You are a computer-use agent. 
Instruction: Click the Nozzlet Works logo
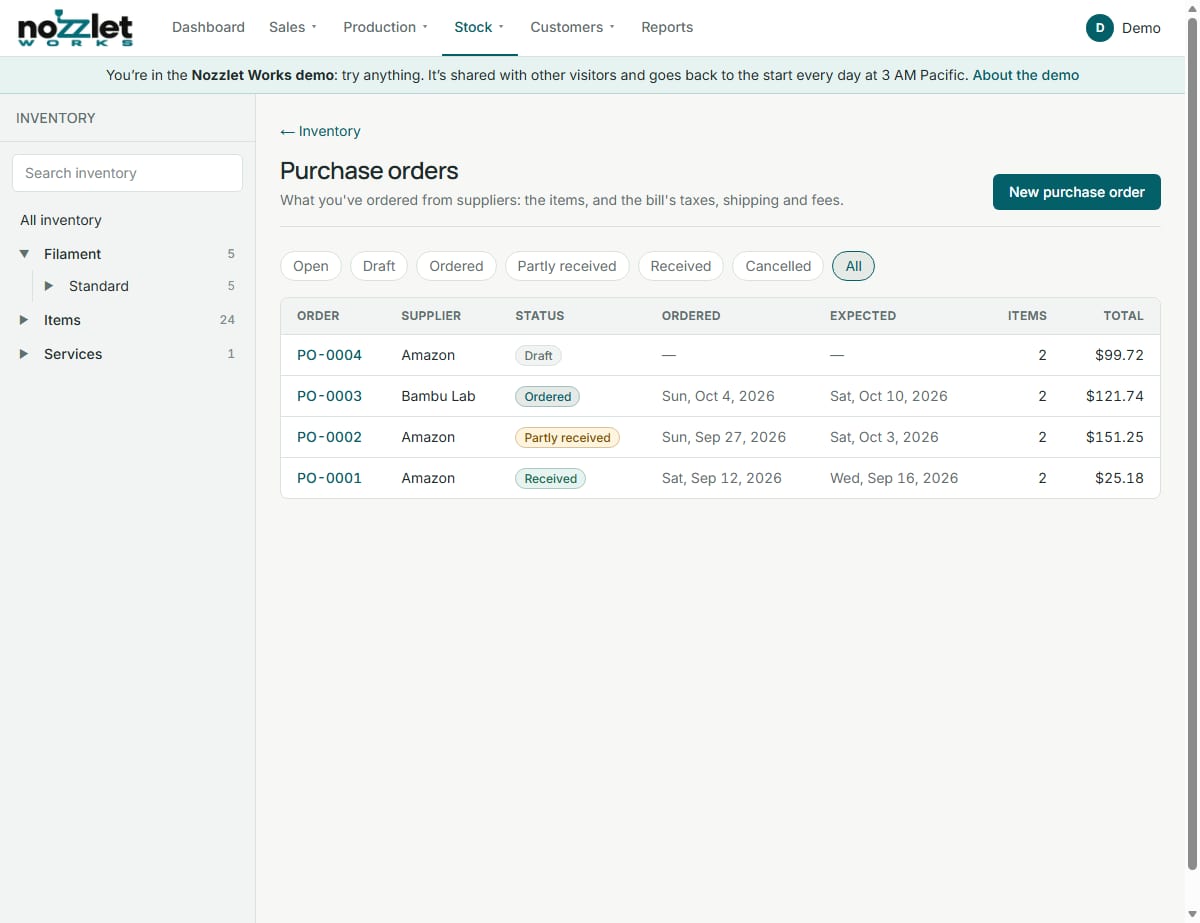[x=76, y=28]
